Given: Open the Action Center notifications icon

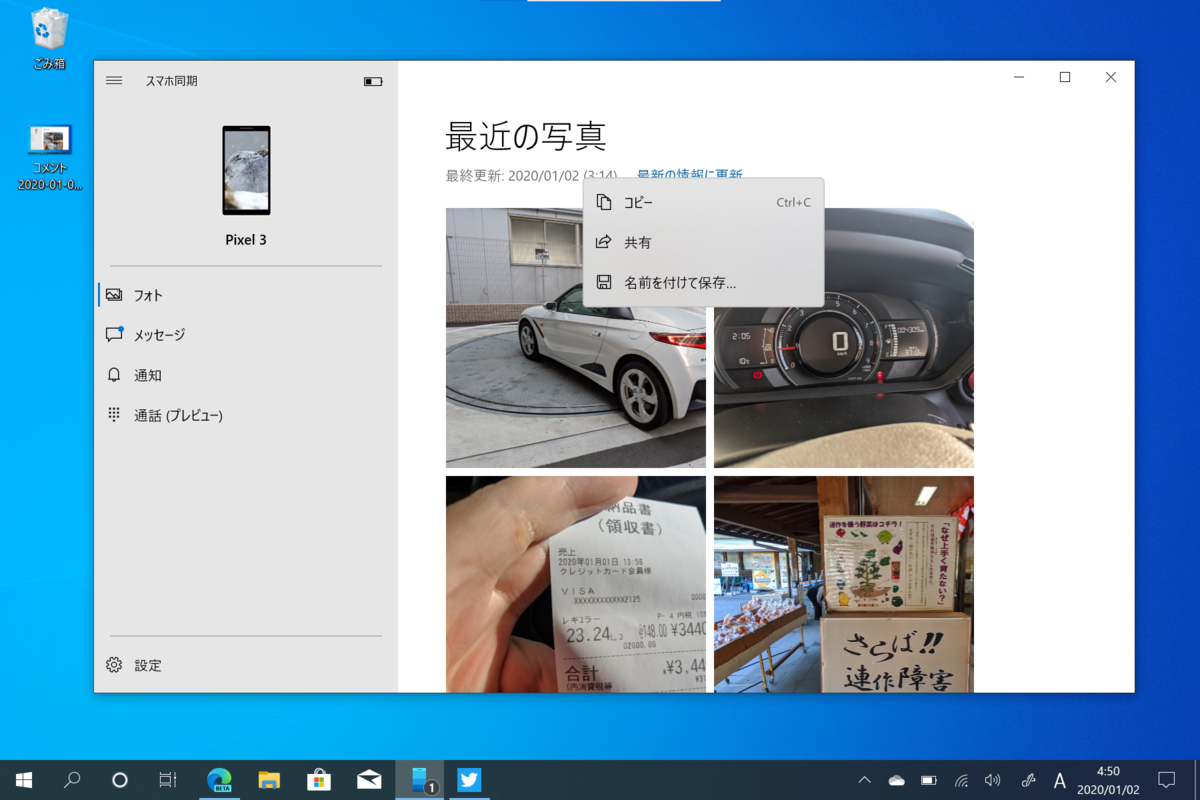Looking at the screenshot, I should coord(1166,780).
